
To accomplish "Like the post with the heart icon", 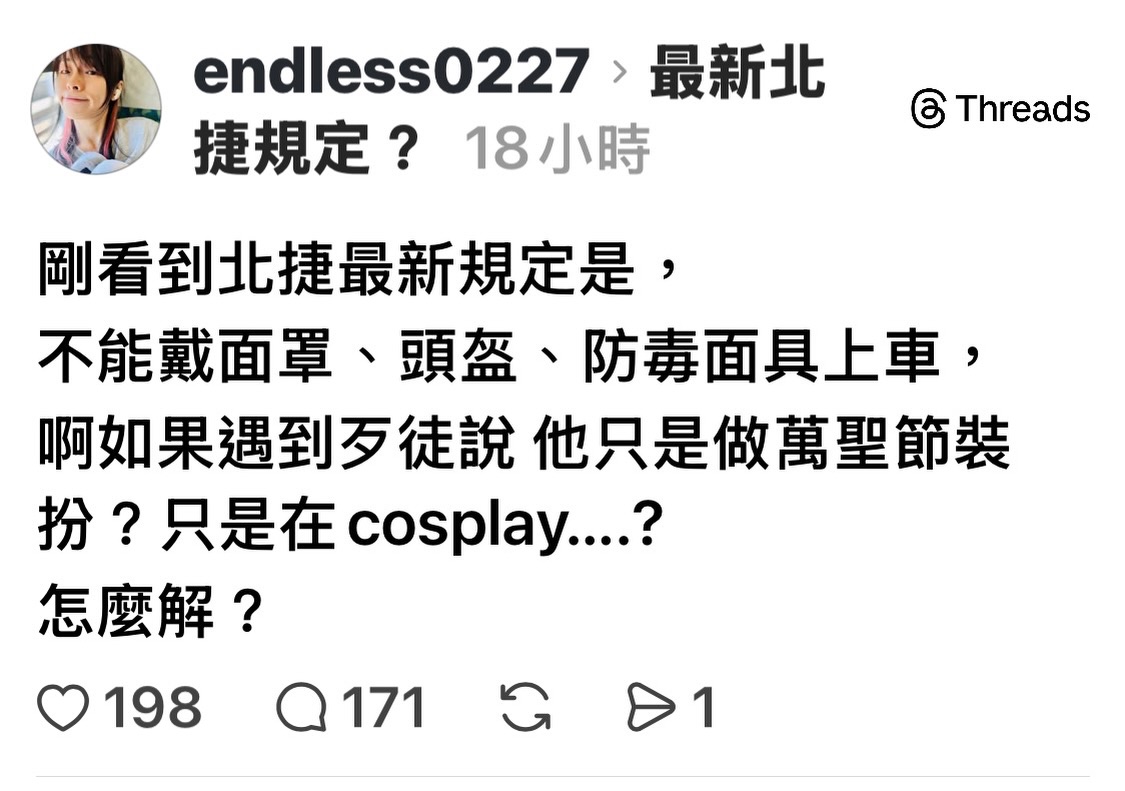I will click(63, 708).
